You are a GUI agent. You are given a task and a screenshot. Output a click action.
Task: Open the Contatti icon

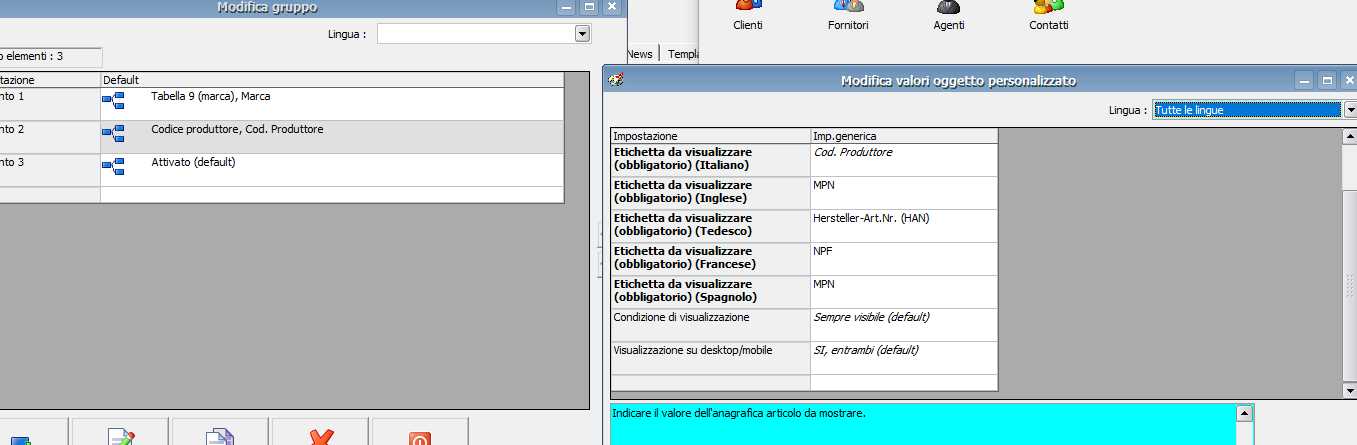pyautogui.click(x=1048, y=15)
